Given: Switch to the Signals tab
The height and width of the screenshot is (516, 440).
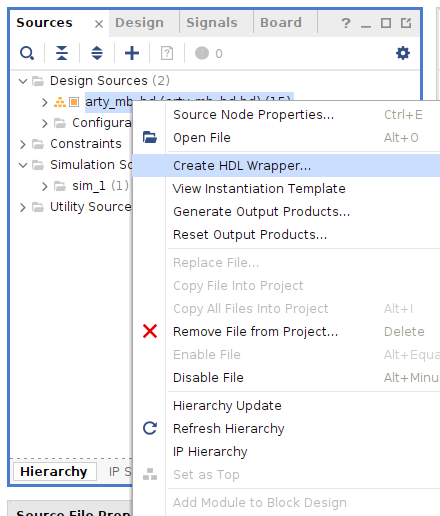Looking at the screenshot, I should pos(212,23).
